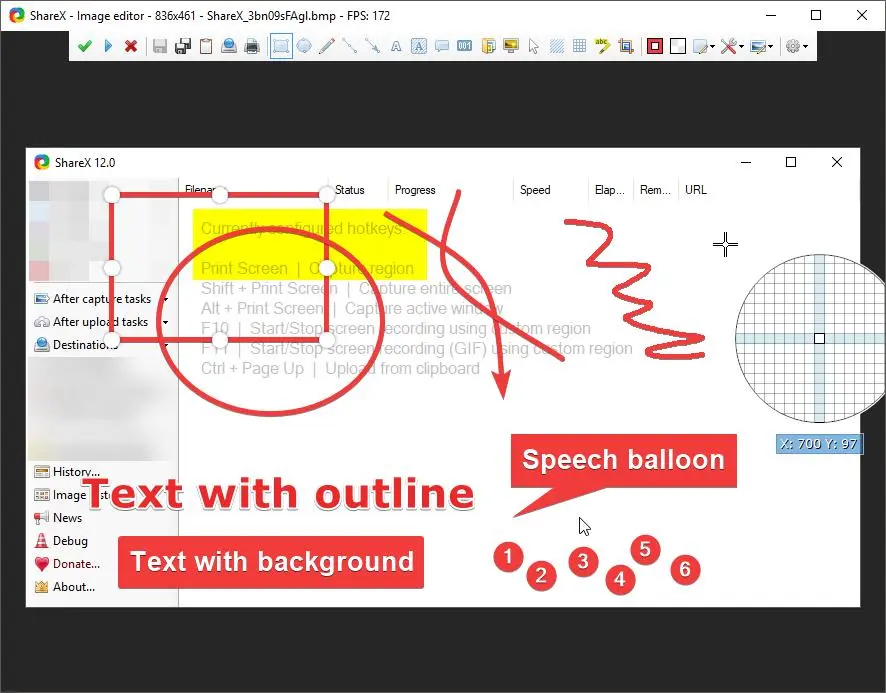Select the Line drawing tool
The image size is (886, 693).
tap(350, 46)
